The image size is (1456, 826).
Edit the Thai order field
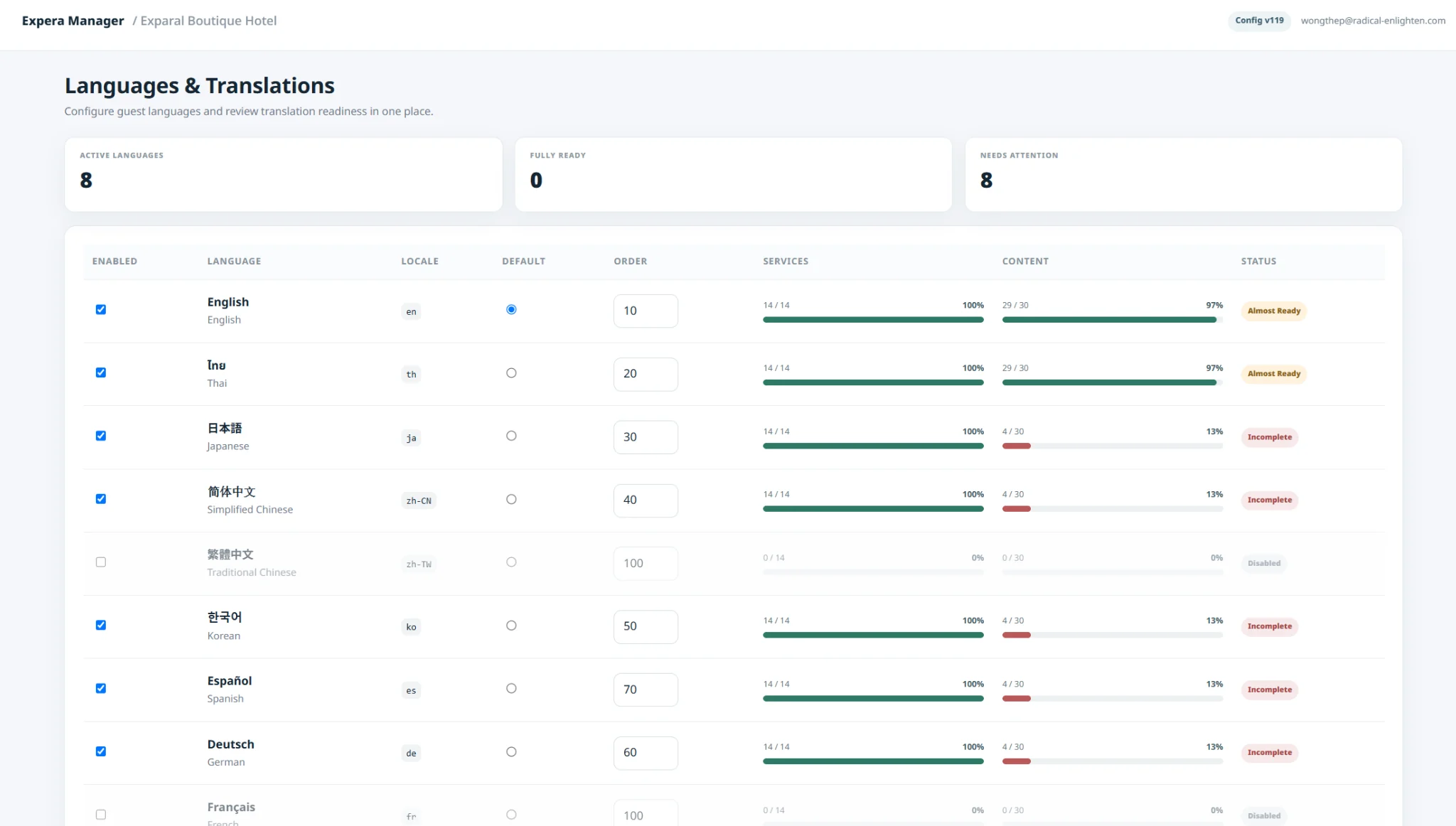(646, 374)
